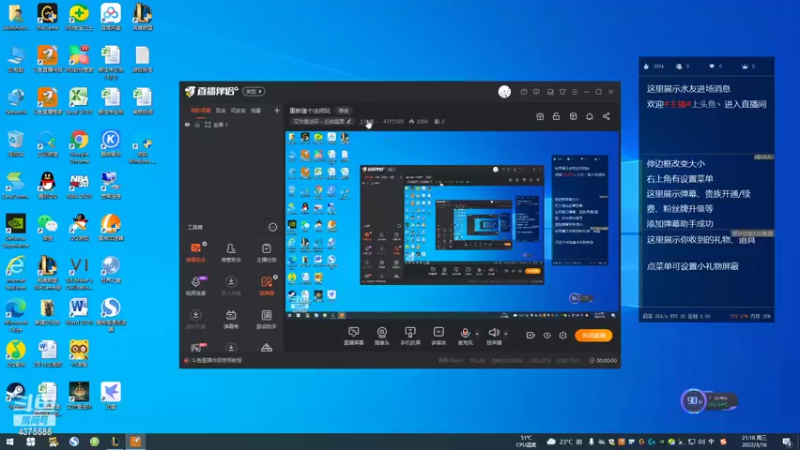
Task: Toggle visibility eye of 全屏 1 source
Action: coord(187,124)
